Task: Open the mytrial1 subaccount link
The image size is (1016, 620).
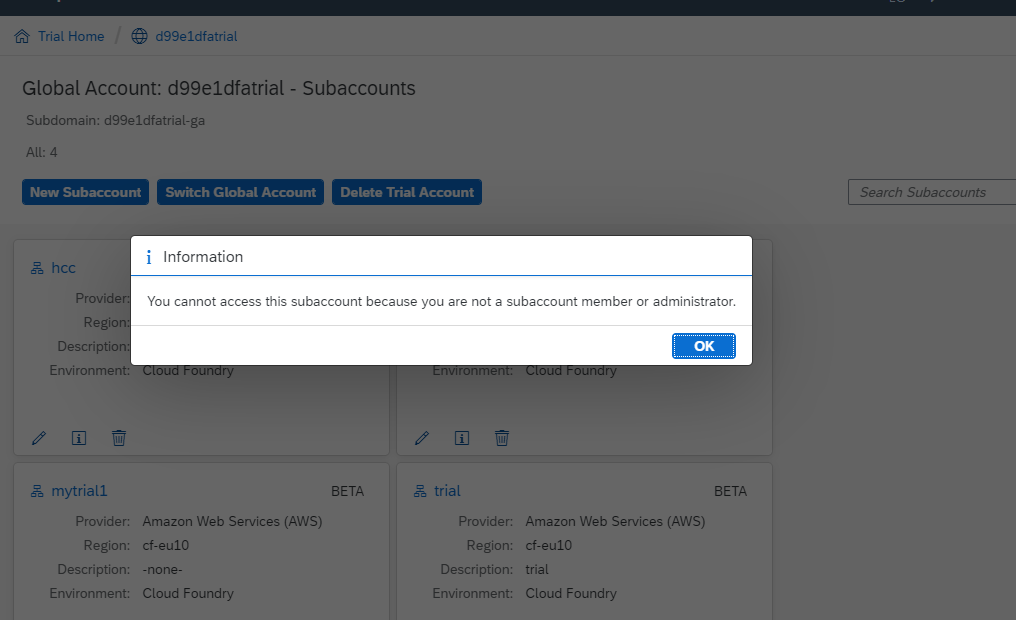Action: coord(78,491)
